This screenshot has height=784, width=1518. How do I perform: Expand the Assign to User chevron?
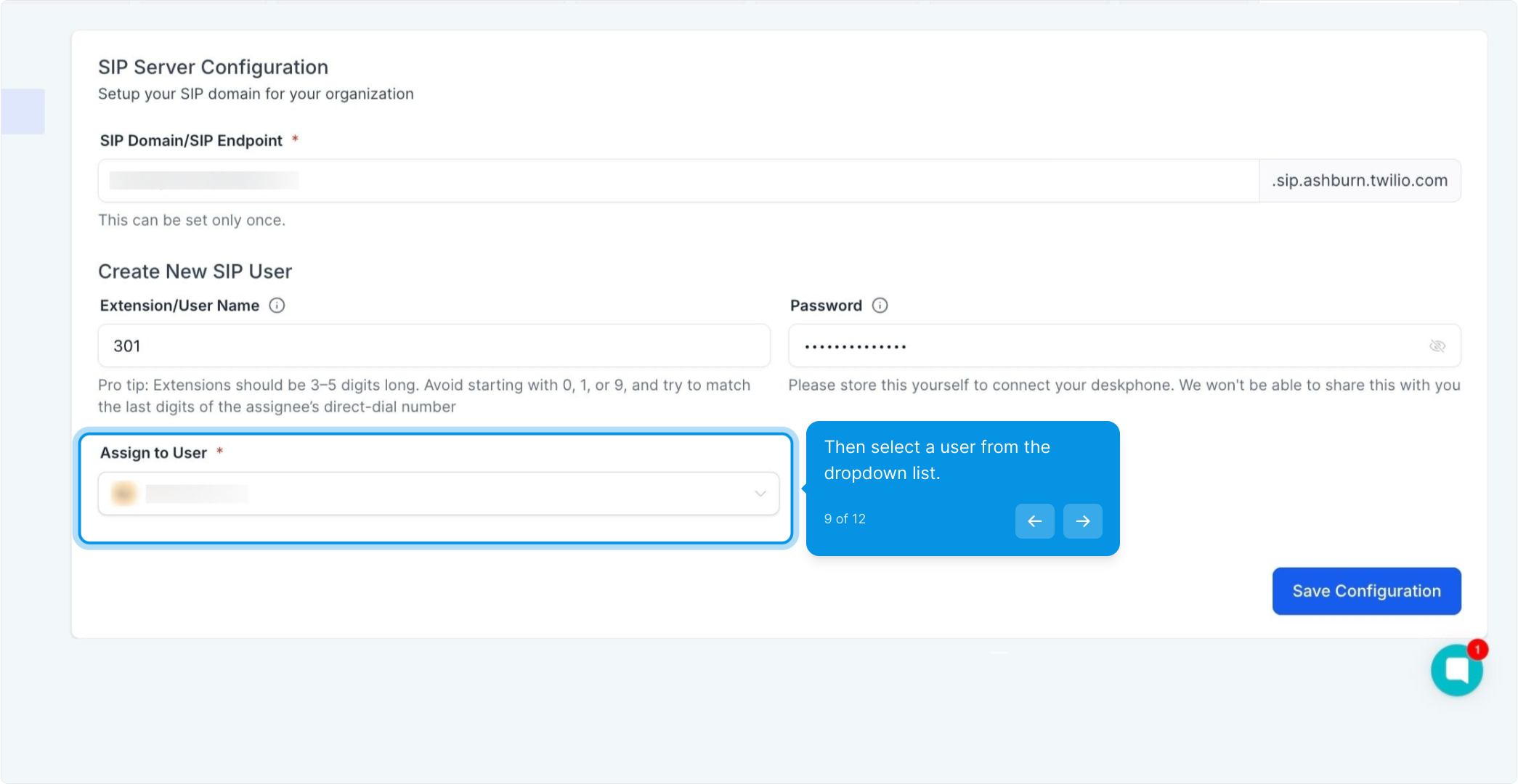(x=760, y=494)
